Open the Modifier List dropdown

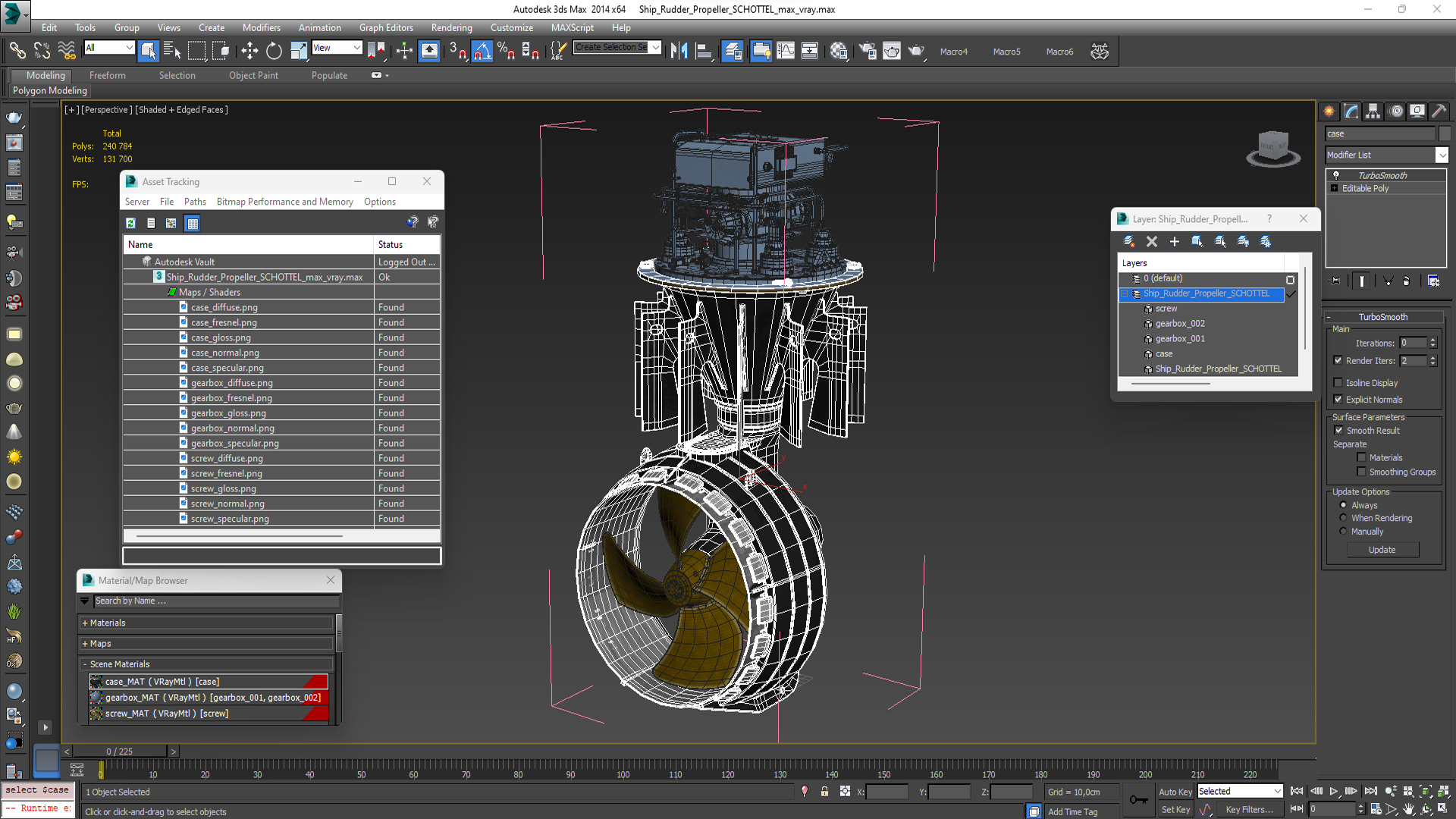pos(1441,155)
